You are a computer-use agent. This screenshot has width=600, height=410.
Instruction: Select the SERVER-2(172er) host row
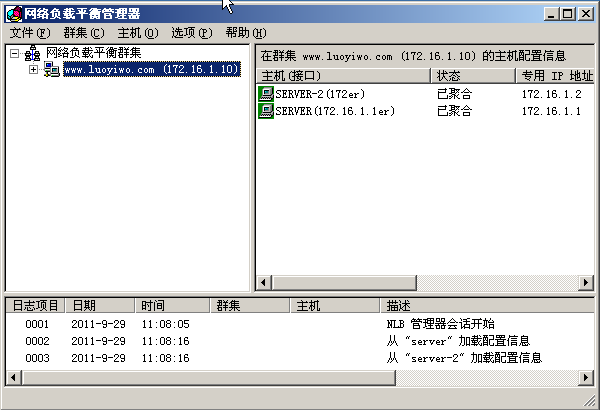coord(425,94)
